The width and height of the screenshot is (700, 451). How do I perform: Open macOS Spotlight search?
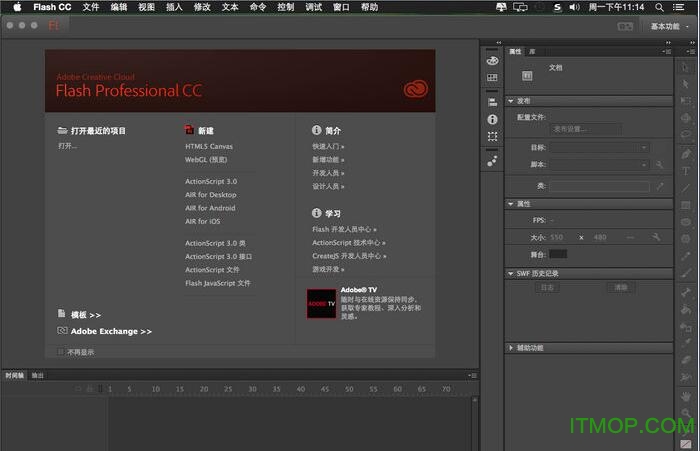pos(659,7)
